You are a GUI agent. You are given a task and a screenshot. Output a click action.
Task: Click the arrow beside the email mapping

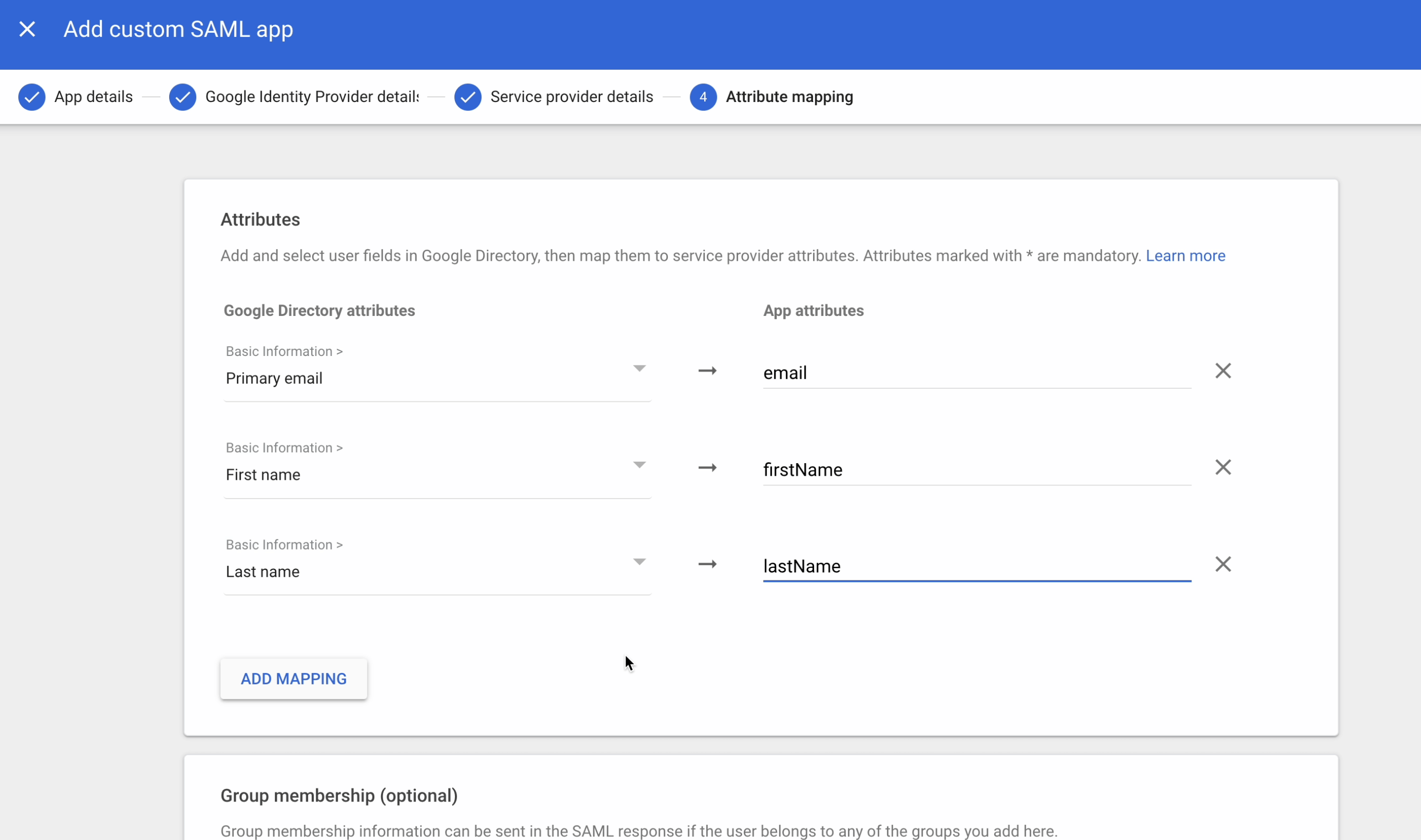point(707,370)
